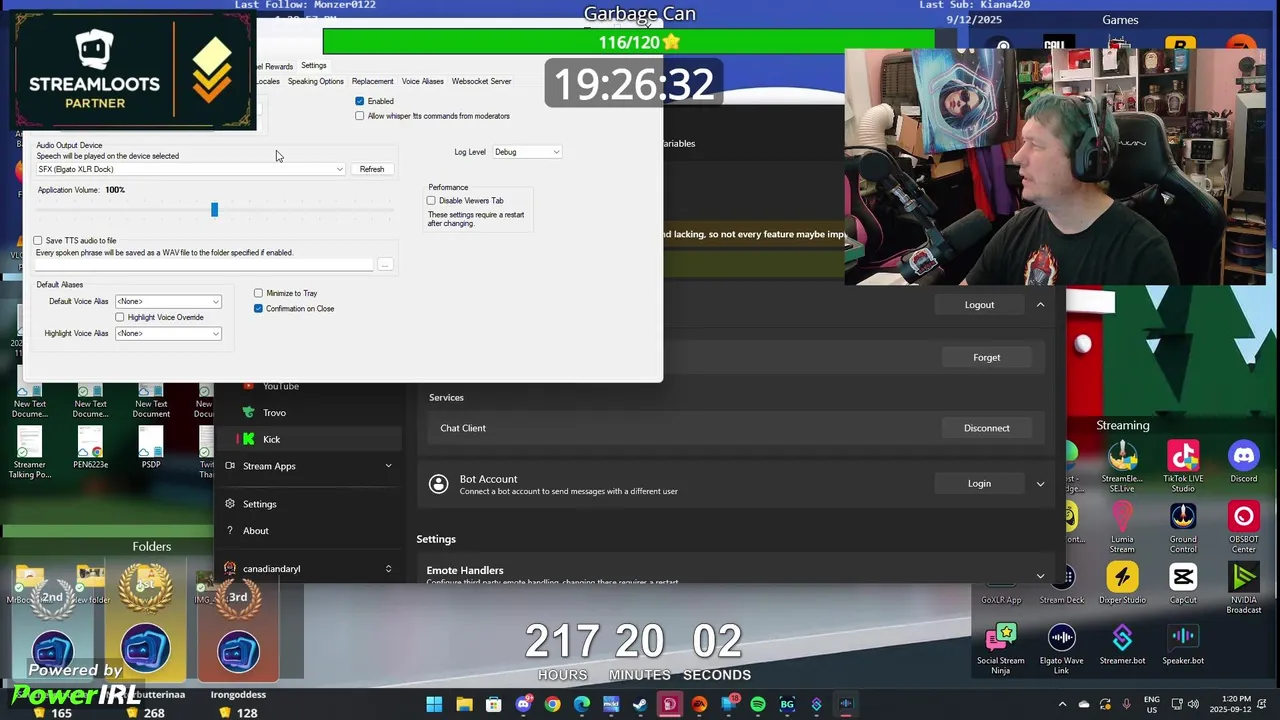
Task: Open Social Stream Ninja desktop icon
Action: (x=1001, y=649)
